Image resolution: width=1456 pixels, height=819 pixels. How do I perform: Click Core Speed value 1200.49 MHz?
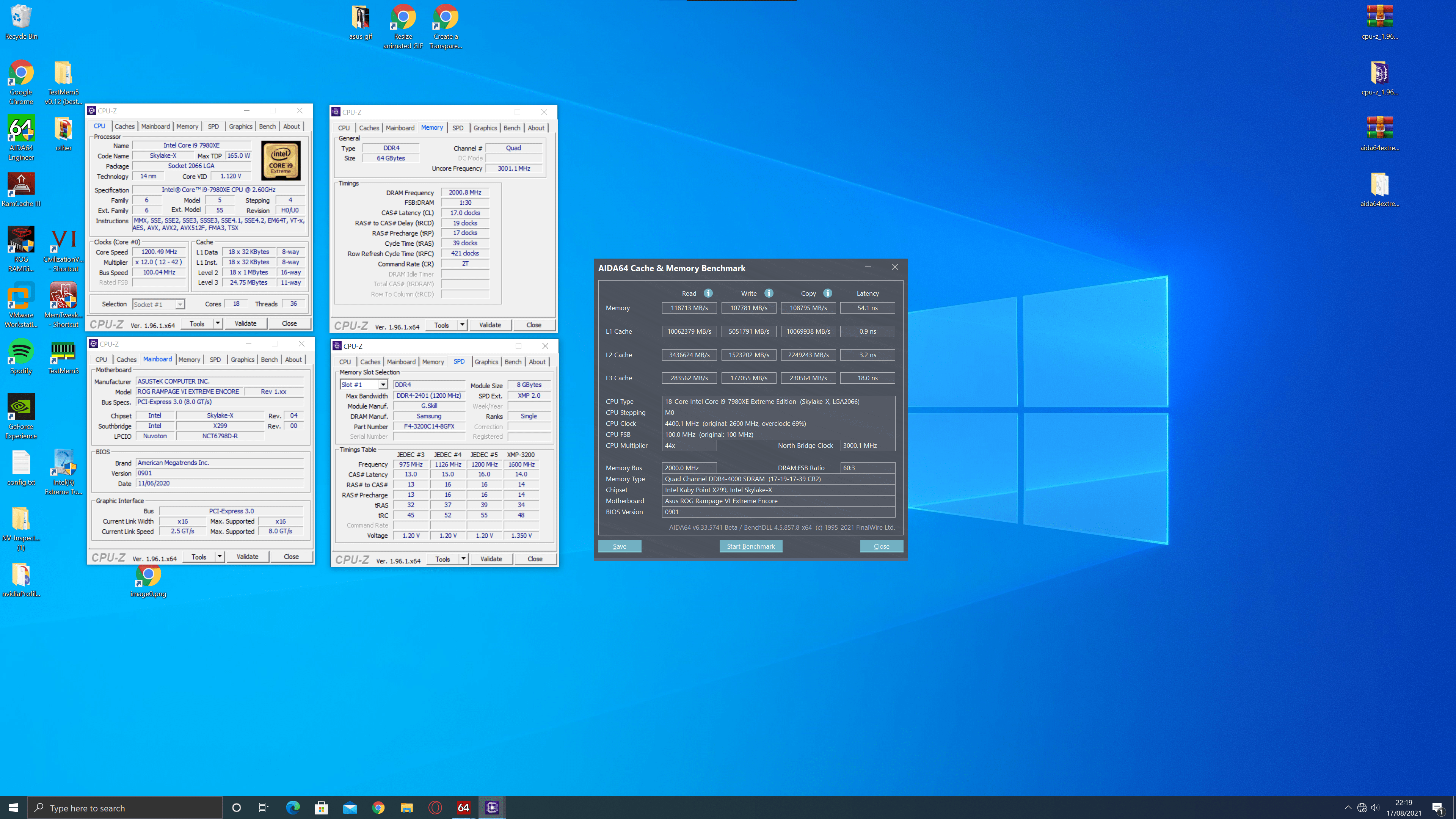159,251
